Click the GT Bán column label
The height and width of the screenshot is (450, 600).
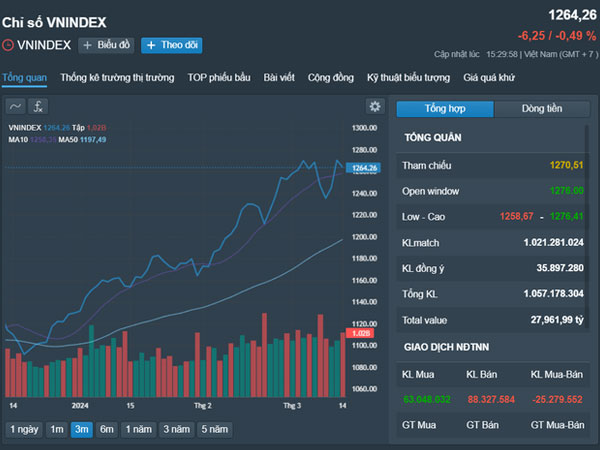click(x=482, y=425)
